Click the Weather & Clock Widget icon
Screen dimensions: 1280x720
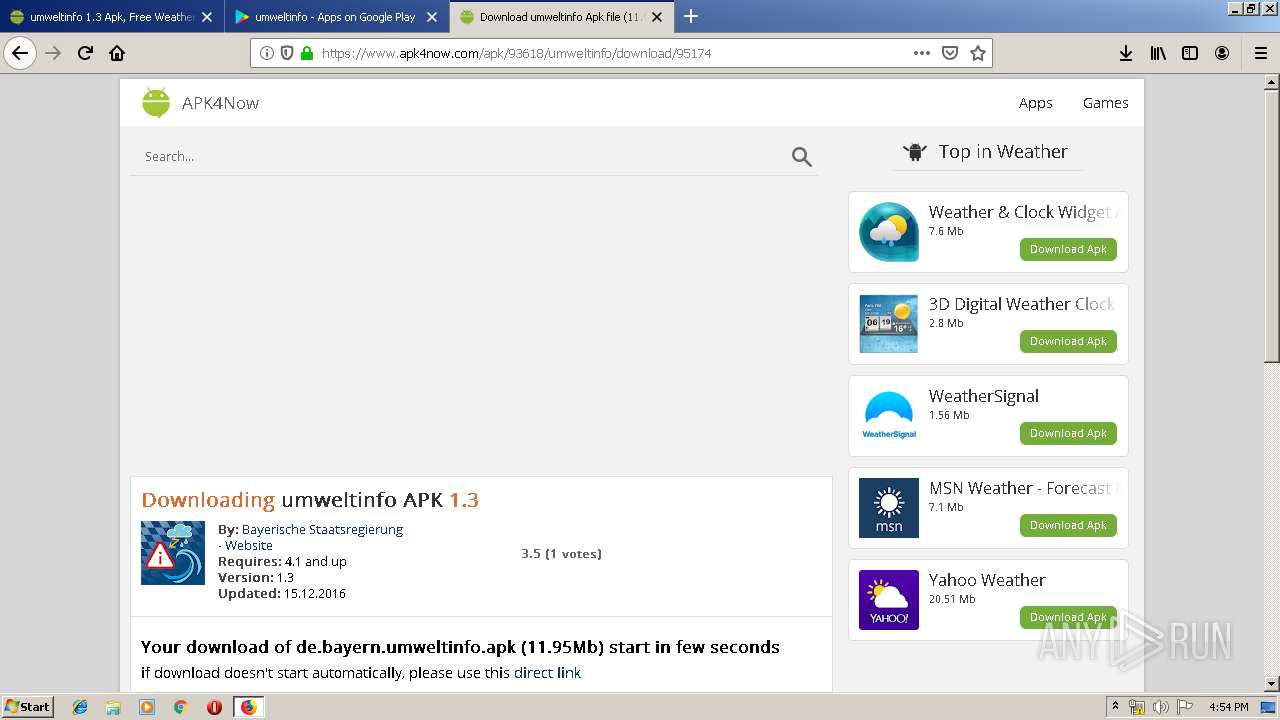pos(889,232)
